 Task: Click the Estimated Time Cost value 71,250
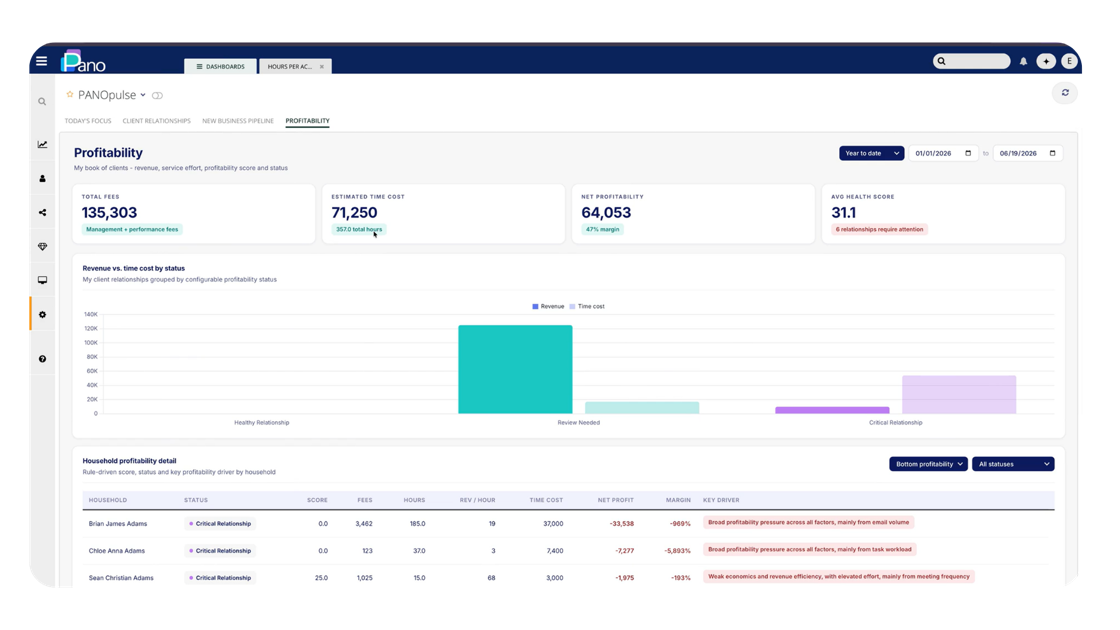point(354,212)
